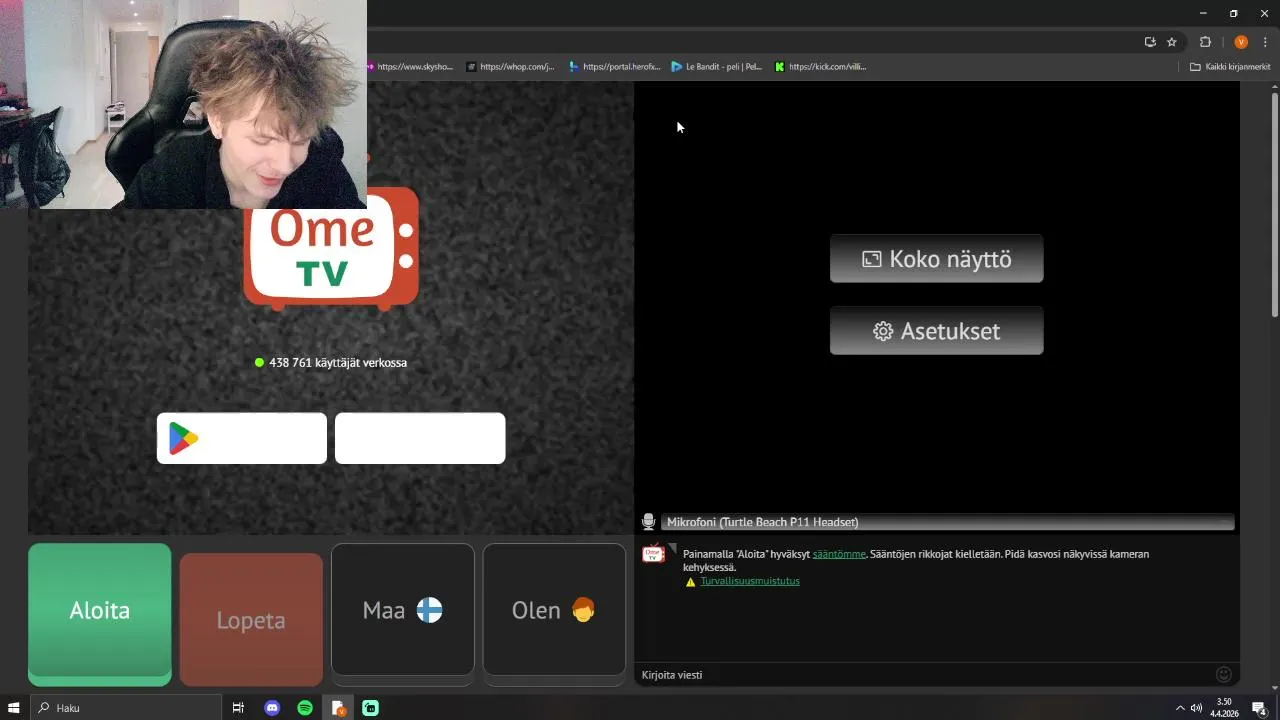Image resolution: width=1280 pixels, height=720 pixels.
Task: Click the volume speaker tray icon
Action: [1196, 708]
